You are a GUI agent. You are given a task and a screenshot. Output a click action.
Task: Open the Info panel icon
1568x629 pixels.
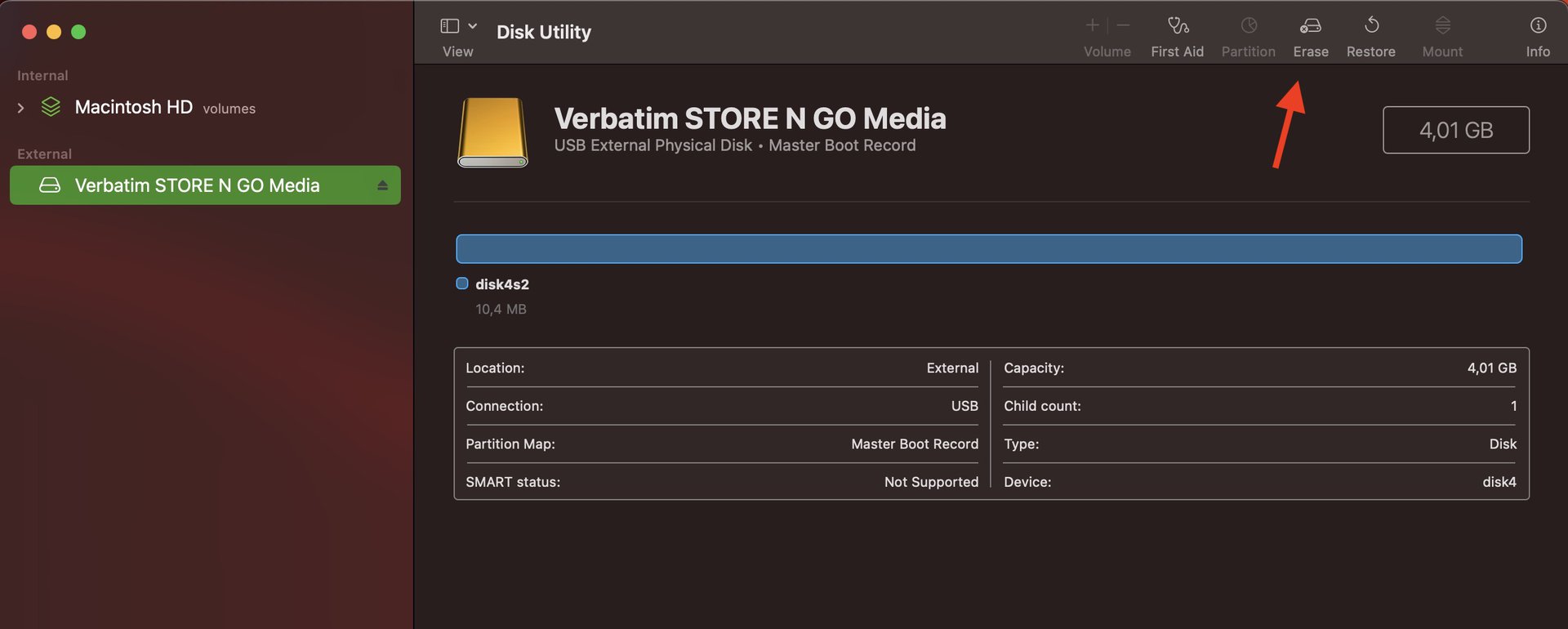coord(1538,26)
